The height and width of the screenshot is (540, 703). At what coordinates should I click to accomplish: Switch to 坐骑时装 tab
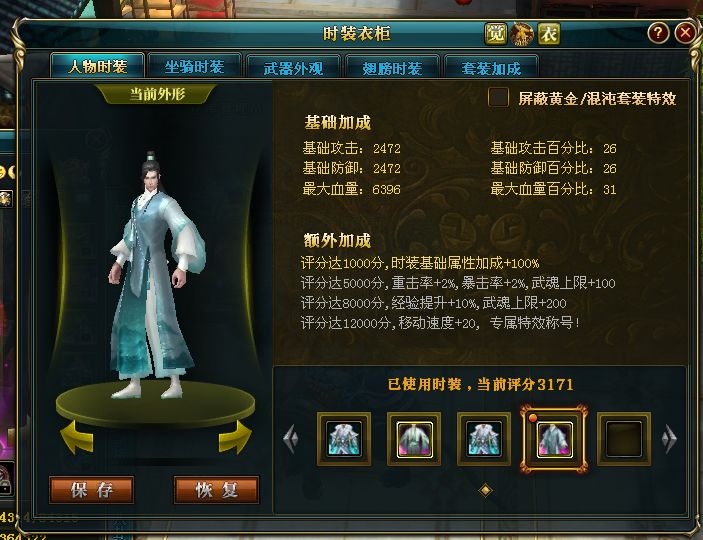click(195, 66)
